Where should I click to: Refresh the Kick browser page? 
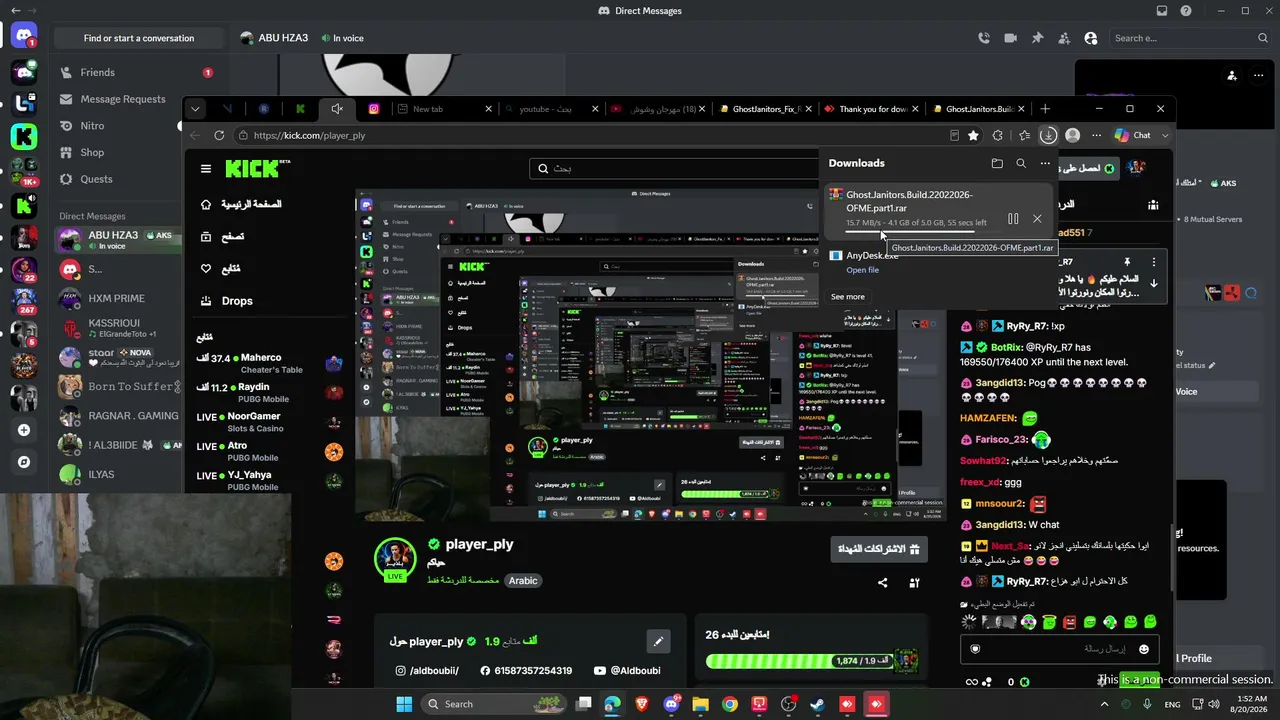click(220, 135)
